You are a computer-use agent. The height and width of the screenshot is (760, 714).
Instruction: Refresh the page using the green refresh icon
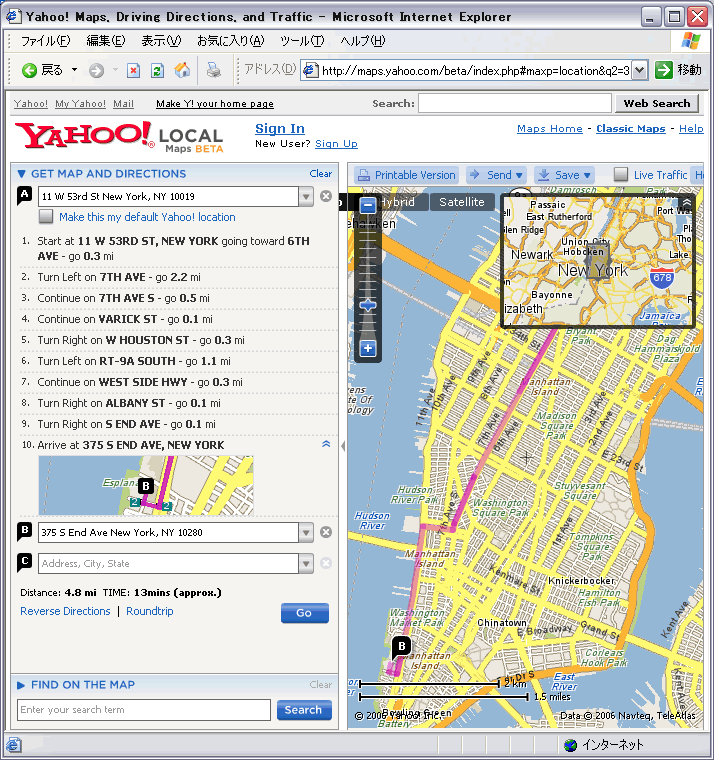click(157, 71)
